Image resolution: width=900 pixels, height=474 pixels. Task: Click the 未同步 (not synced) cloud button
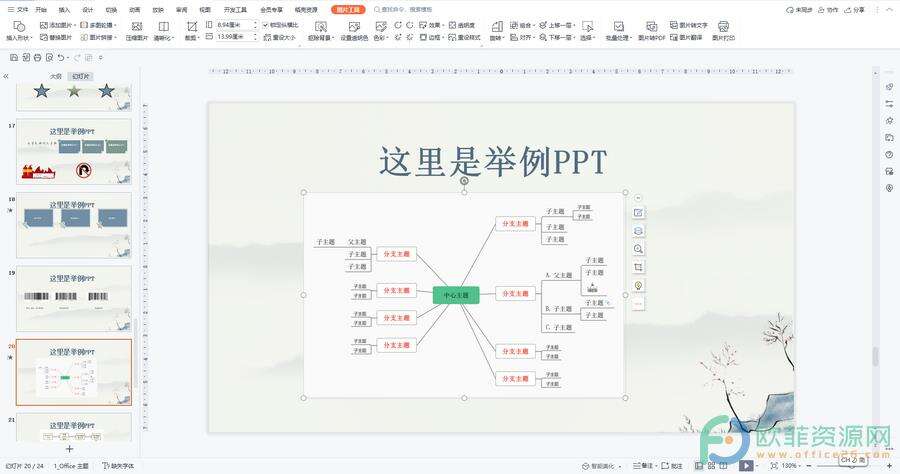coord(798,10)
